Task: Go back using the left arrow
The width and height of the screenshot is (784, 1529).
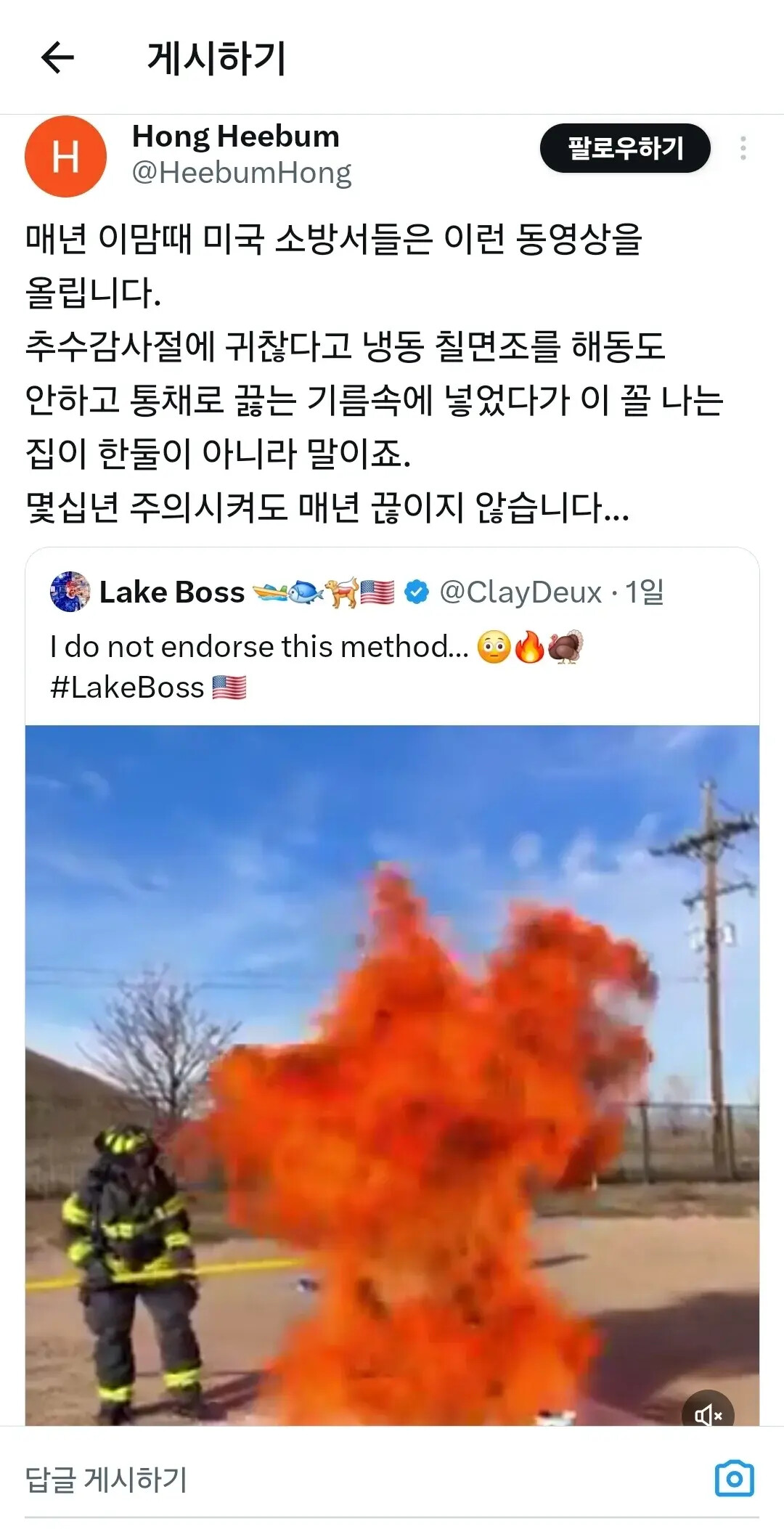Action: (x=57, y=58)
